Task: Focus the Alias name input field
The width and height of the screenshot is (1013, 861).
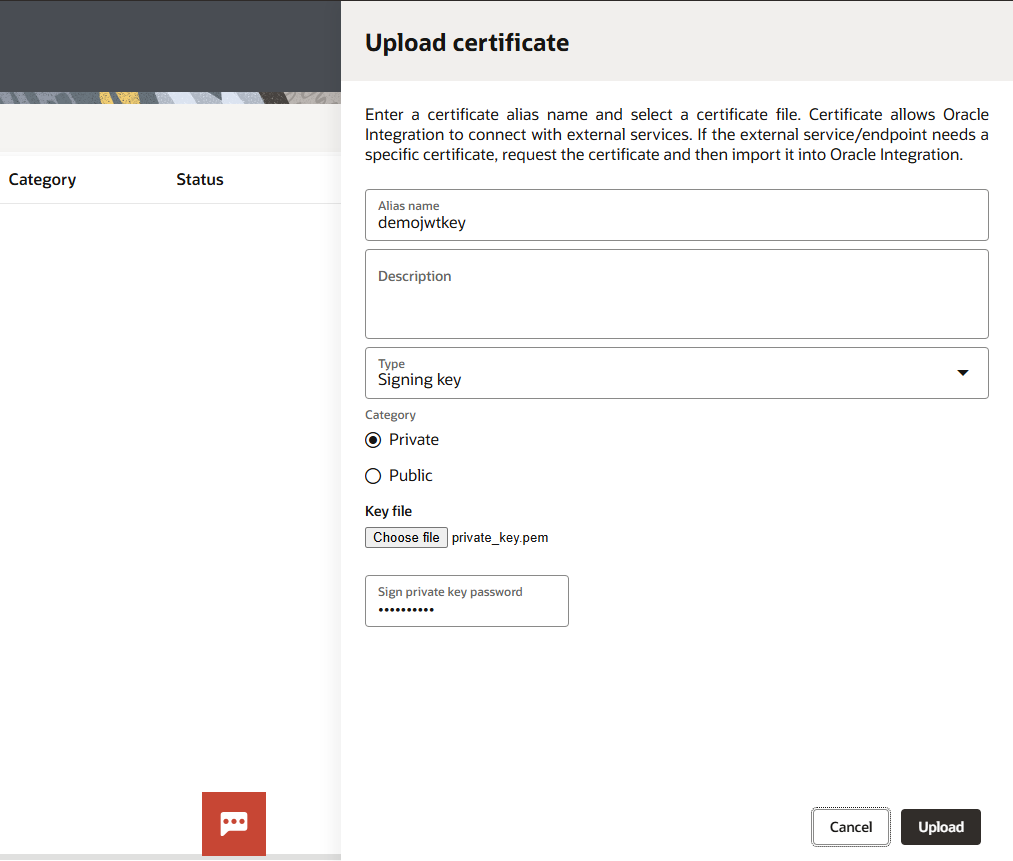Action: pos(676,223)
